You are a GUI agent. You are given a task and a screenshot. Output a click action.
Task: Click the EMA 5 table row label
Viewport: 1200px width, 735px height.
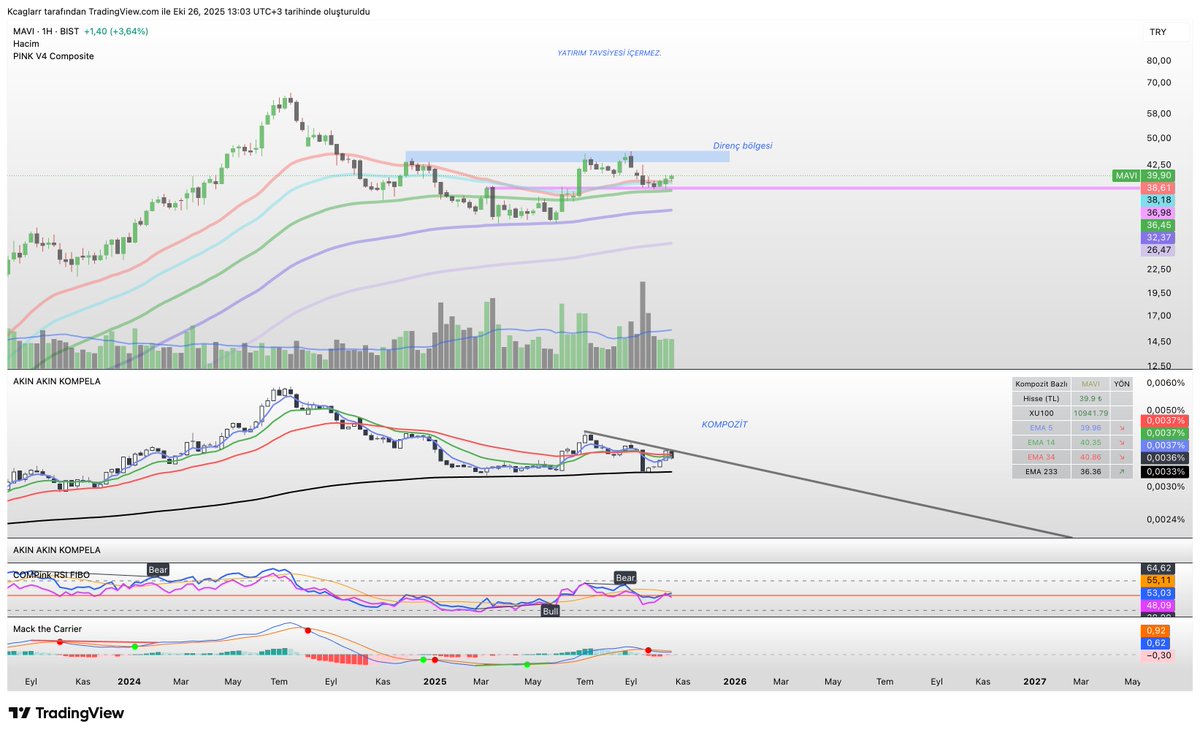click(1041, 427)
